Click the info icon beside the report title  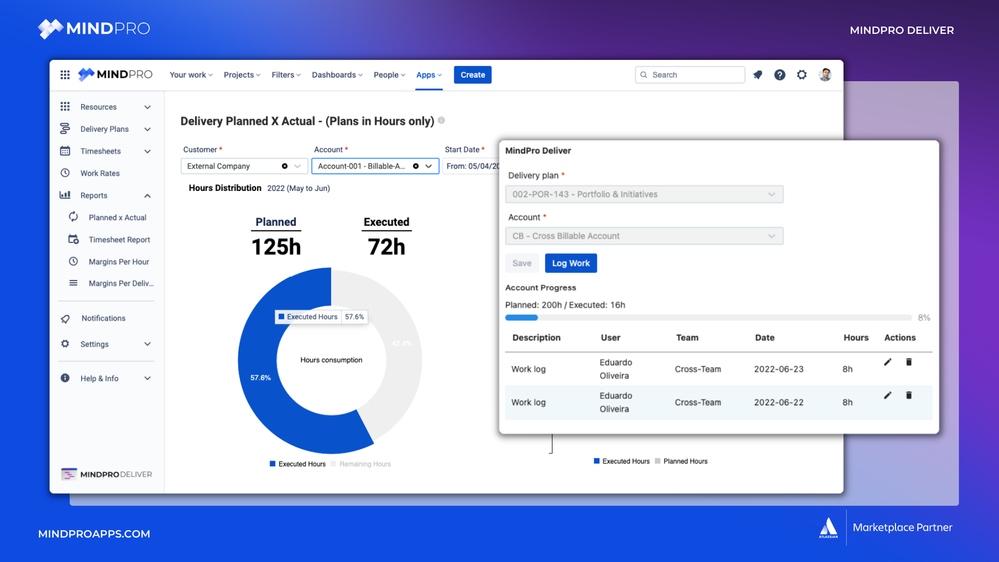click(x=442, y=120)
